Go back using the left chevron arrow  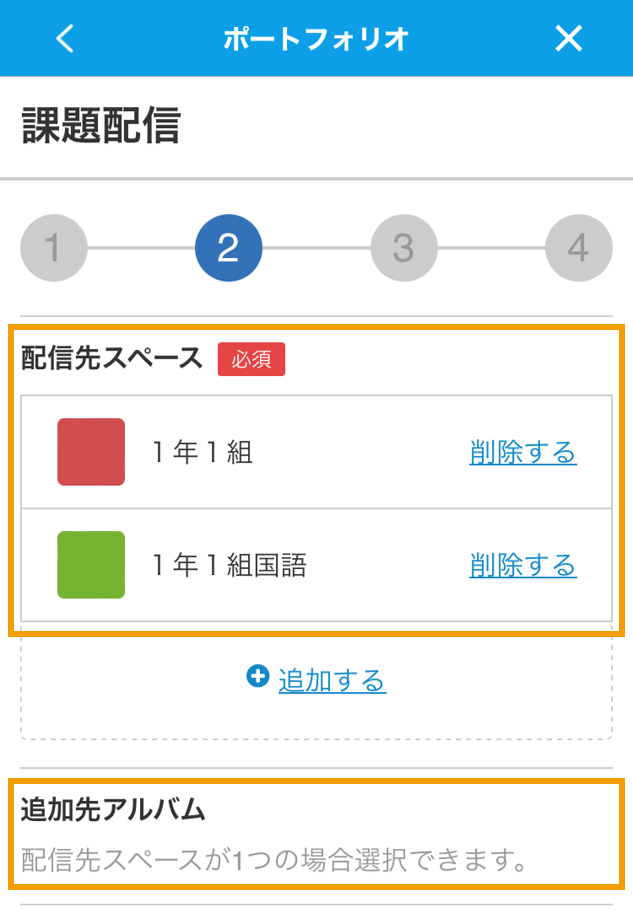pyautogui.click(x=65, y=38)
